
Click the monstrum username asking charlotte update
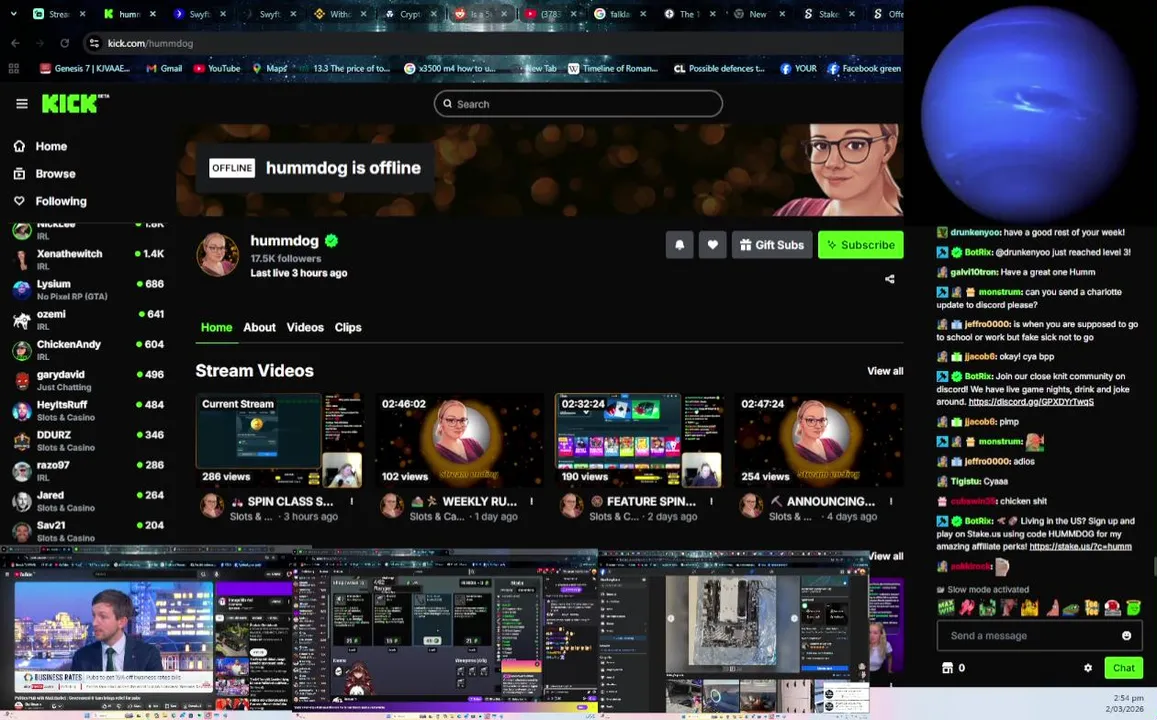coord(1000,292)
